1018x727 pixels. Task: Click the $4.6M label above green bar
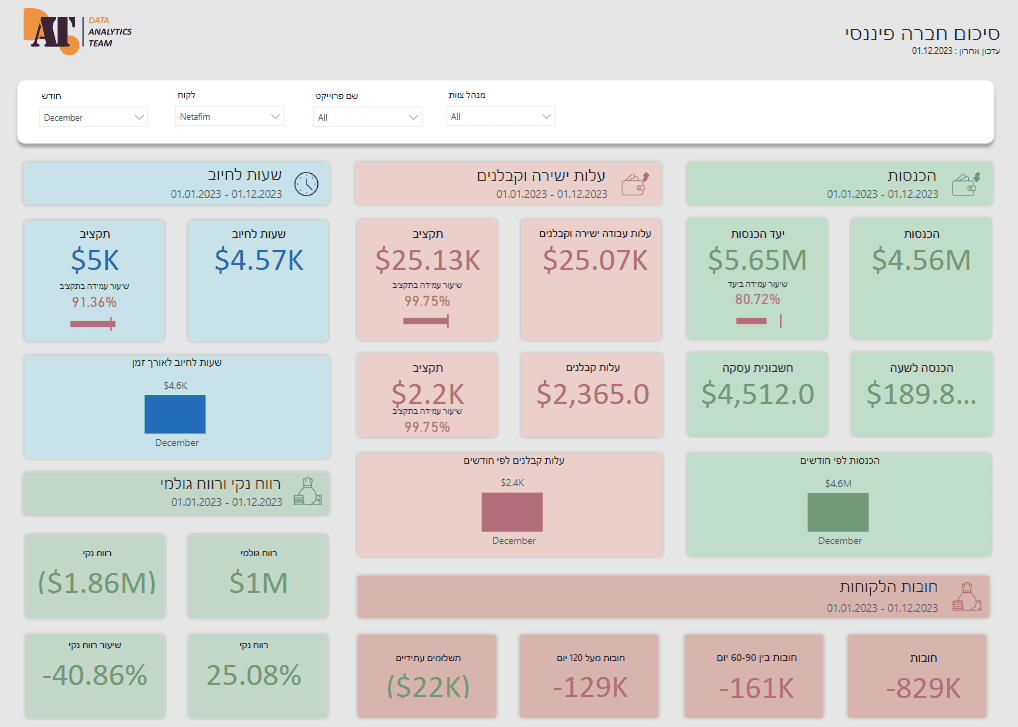click(x=838, y=484)
